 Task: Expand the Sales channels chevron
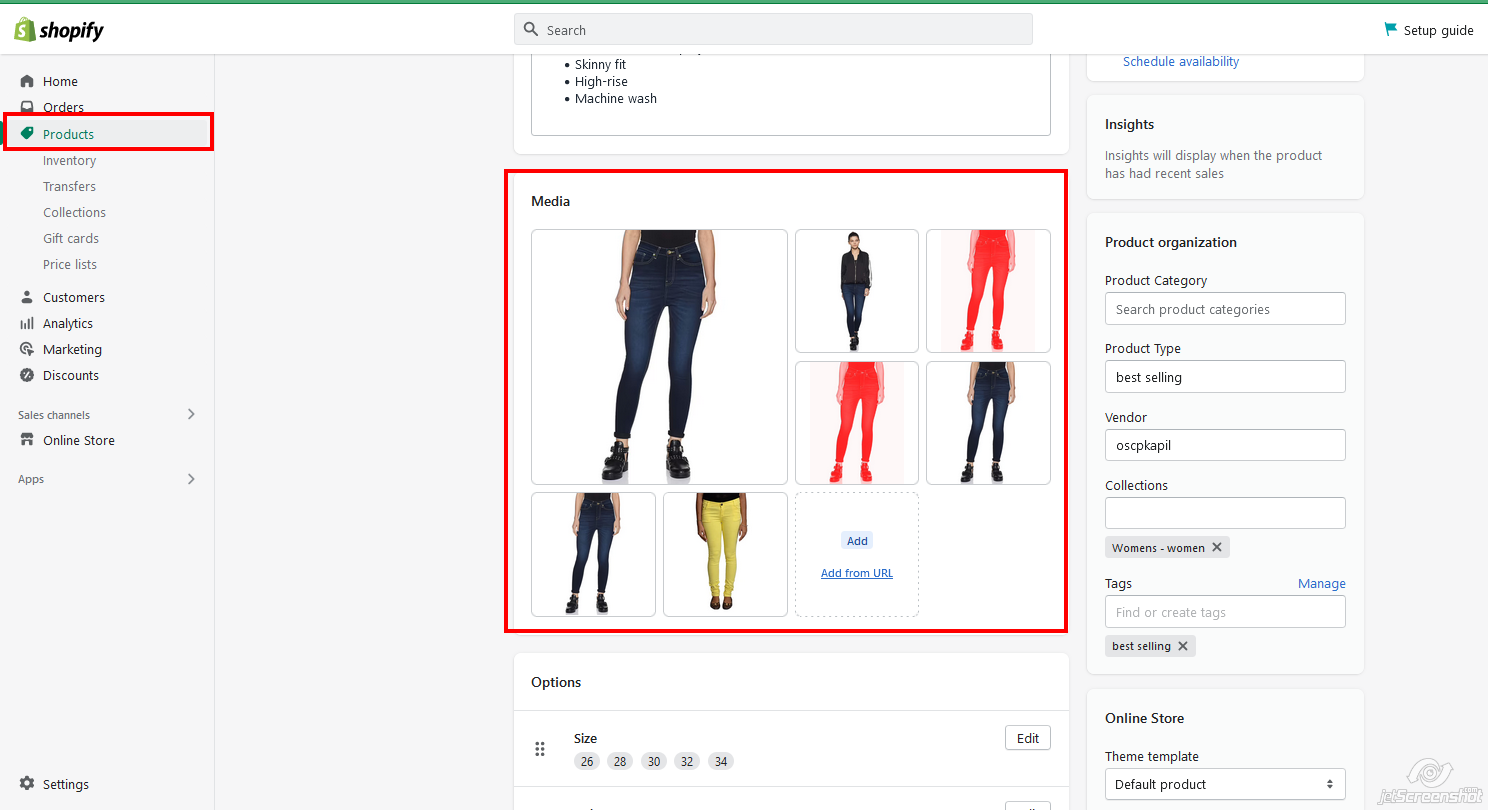191,414
